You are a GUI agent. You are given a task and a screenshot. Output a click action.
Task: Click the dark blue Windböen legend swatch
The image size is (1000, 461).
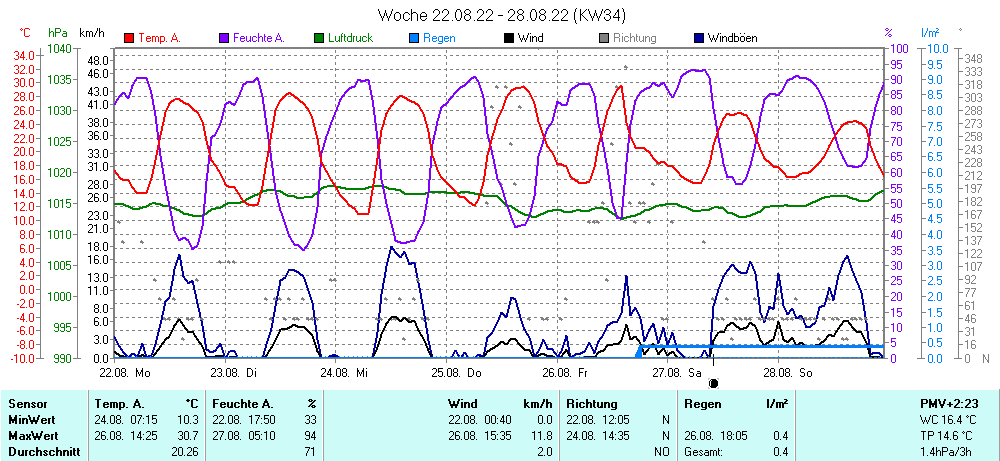(699, 39)
